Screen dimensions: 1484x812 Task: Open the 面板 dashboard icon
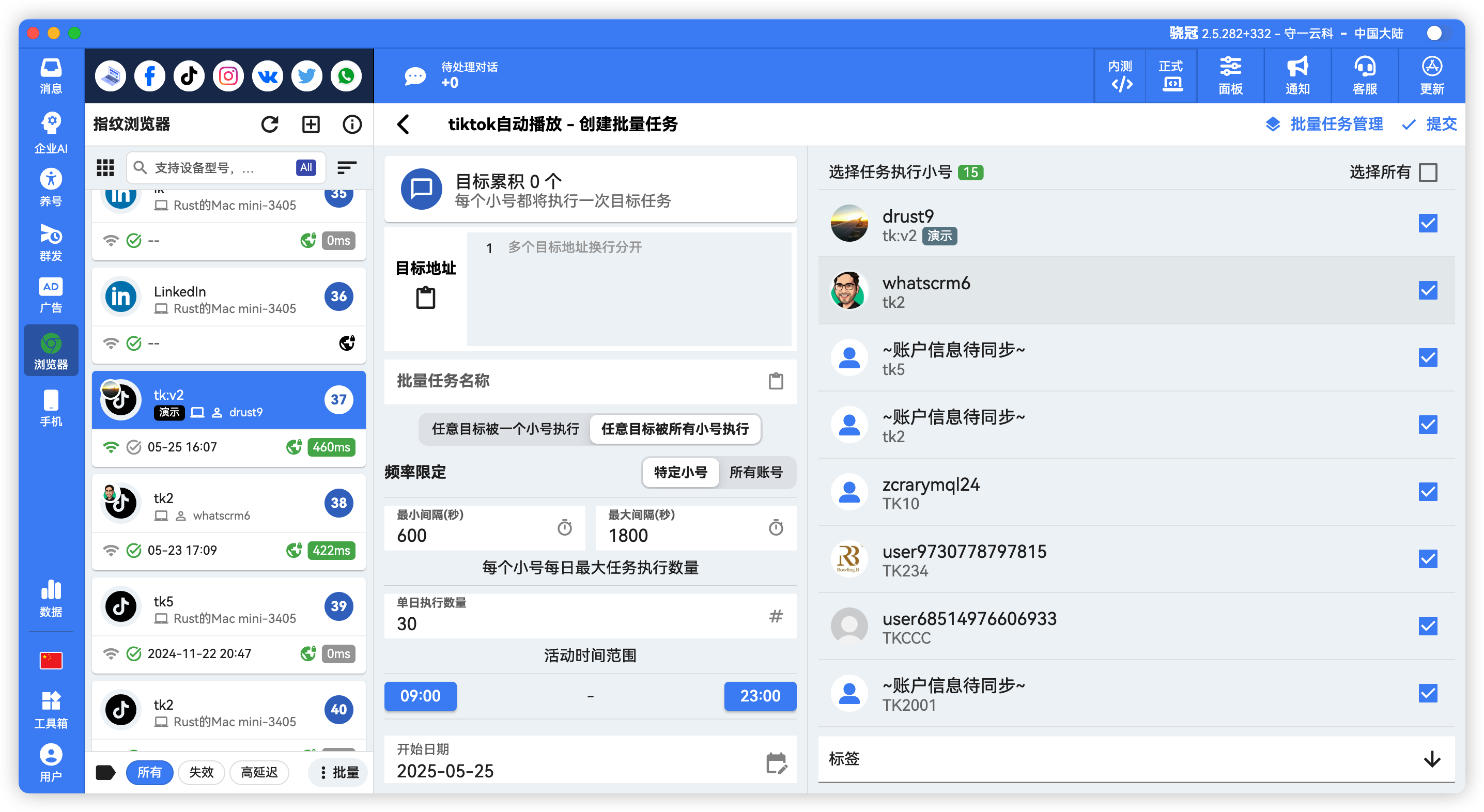point(1230,75)
